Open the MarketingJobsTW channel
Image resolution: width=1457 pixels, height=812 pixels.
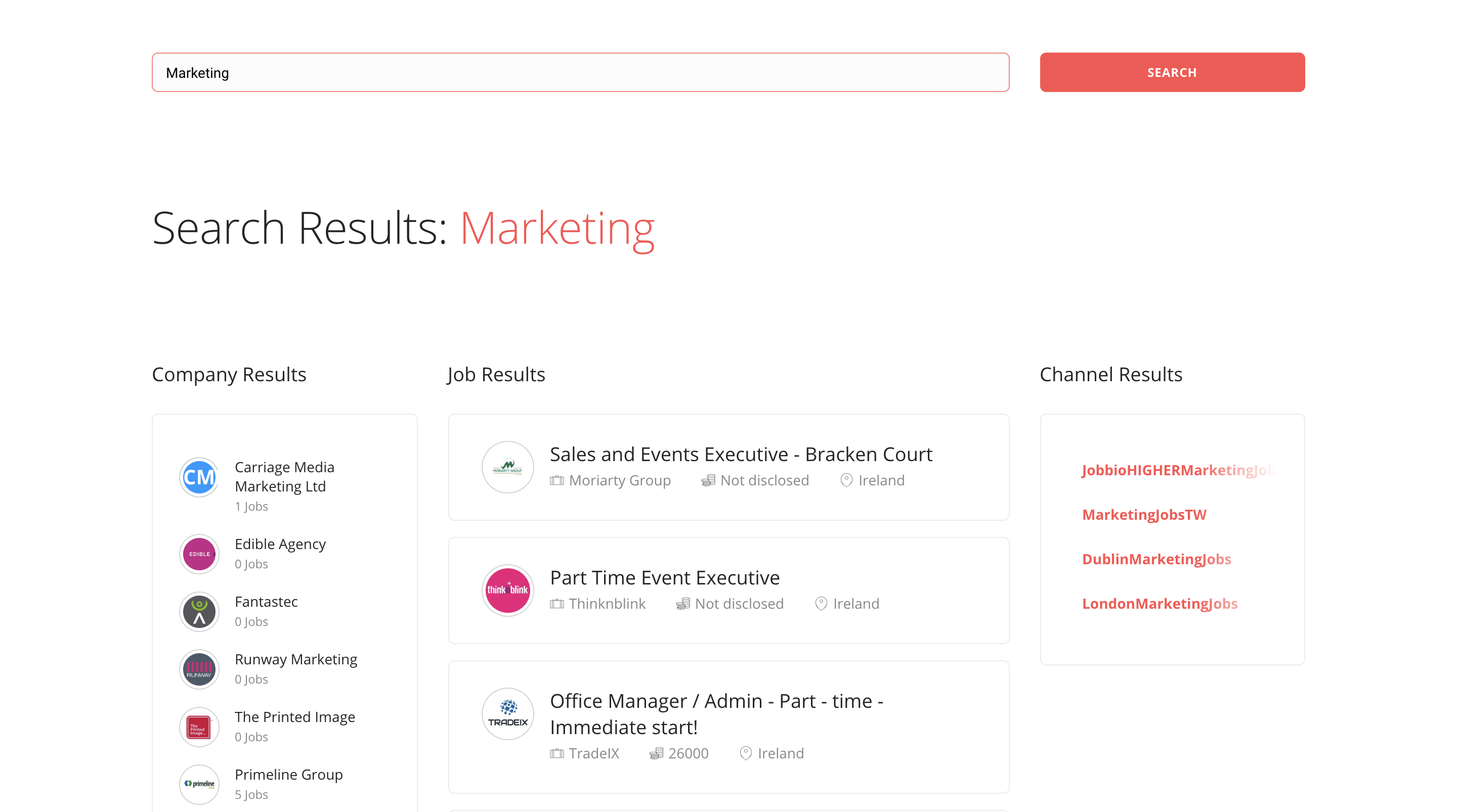(x=1144, y=514)
